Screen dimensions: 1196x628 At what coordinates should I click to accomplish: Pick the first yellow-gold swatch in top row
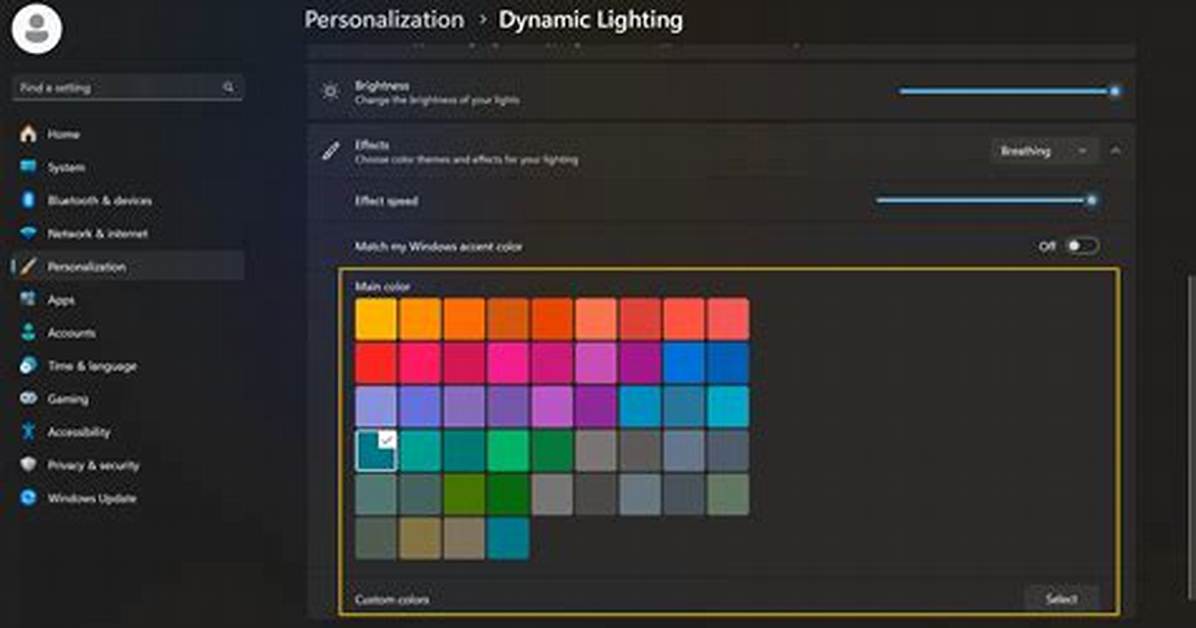pyautogui.click(x=376, y=319)
